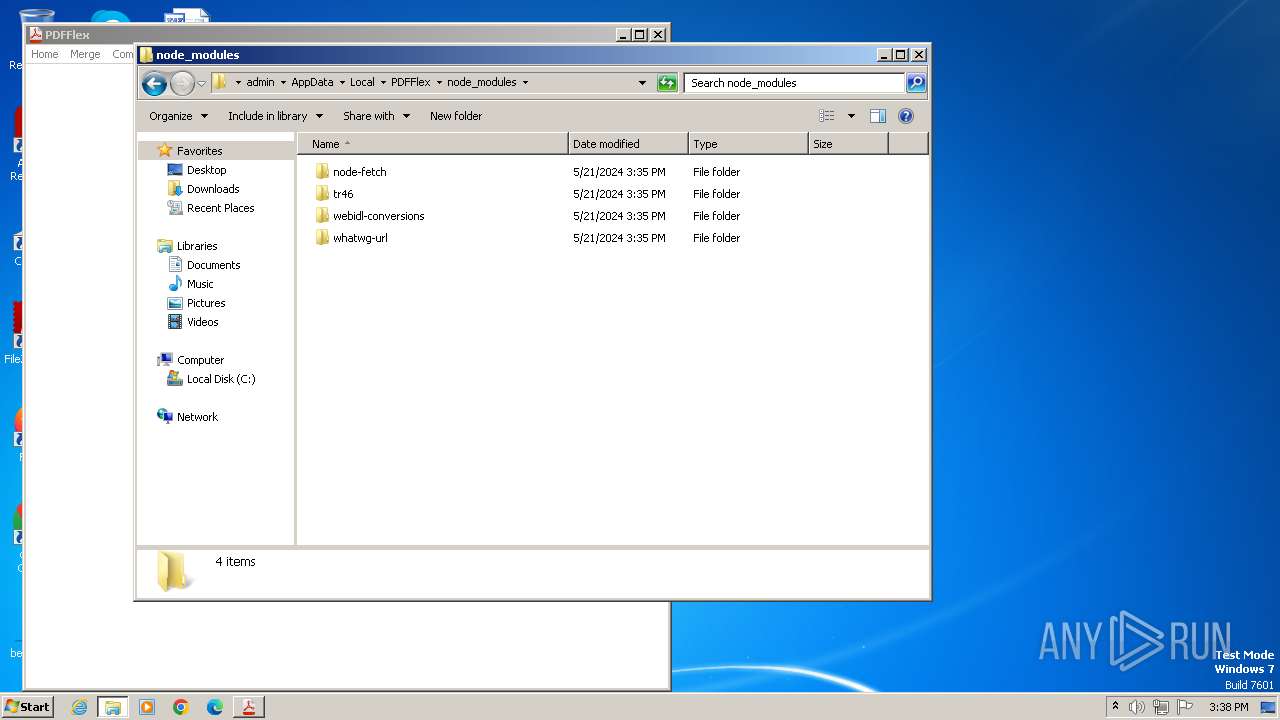Open the Home menu in PDFFlex window
The width and height of the screenshot is (1280, 720).
pyautogui.click(x=45, y=54)
